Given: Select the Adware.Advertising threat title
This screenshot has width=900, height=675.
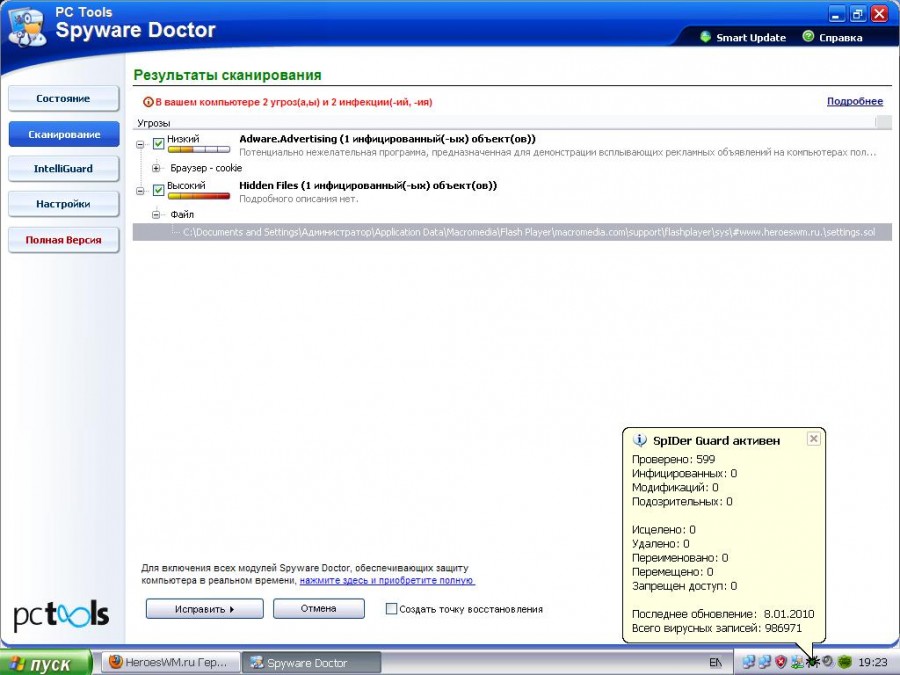Looking at the screenshot, I should [387, 139].
